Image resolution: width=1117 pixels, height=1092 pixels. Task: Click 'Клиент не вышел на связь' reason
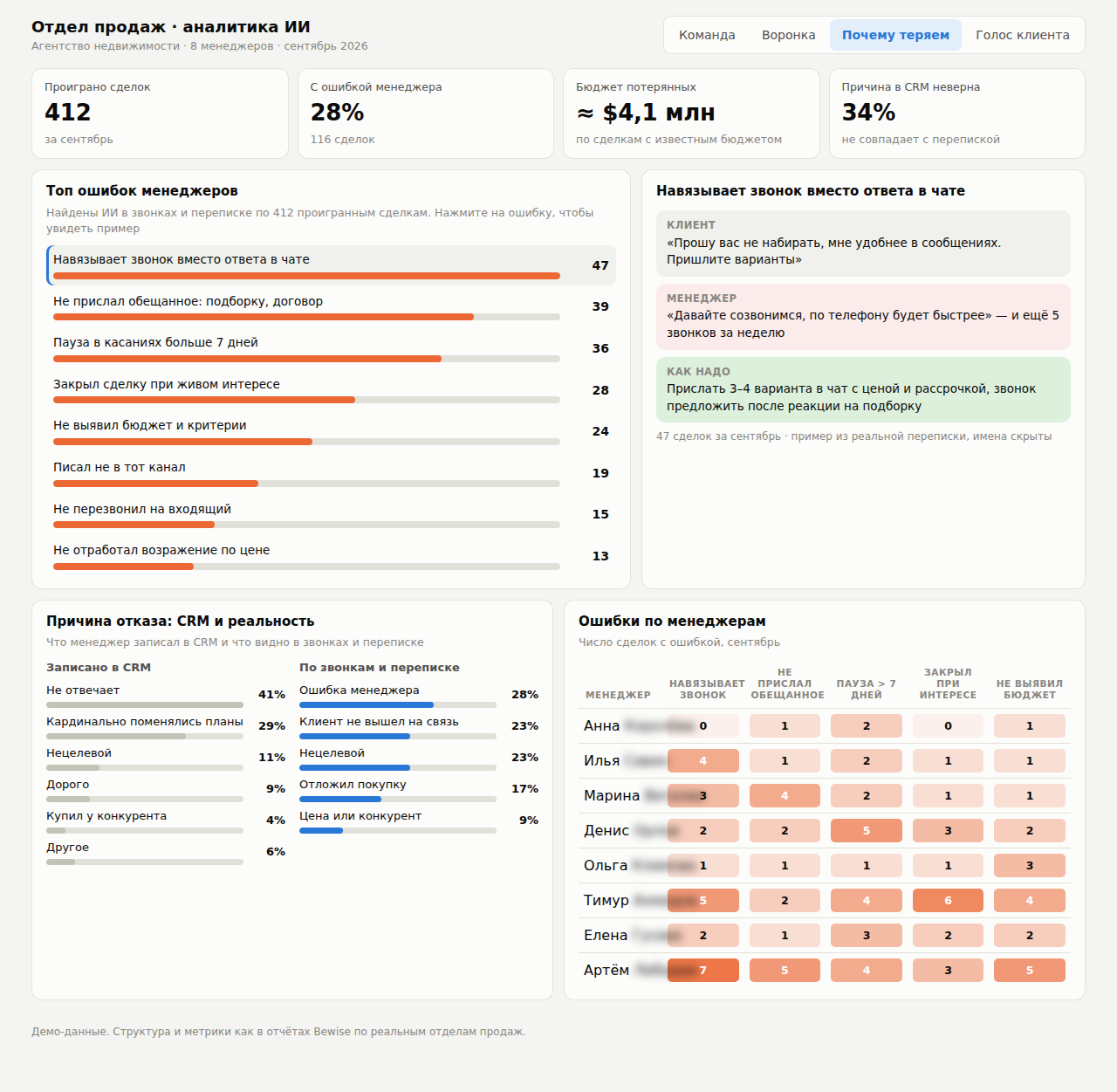419,726
